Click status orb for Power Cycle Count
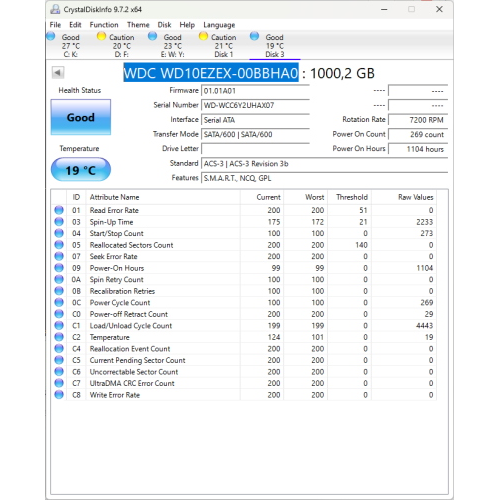The height and width of the screenshot is (500, 500). click(x=59, y=302)
